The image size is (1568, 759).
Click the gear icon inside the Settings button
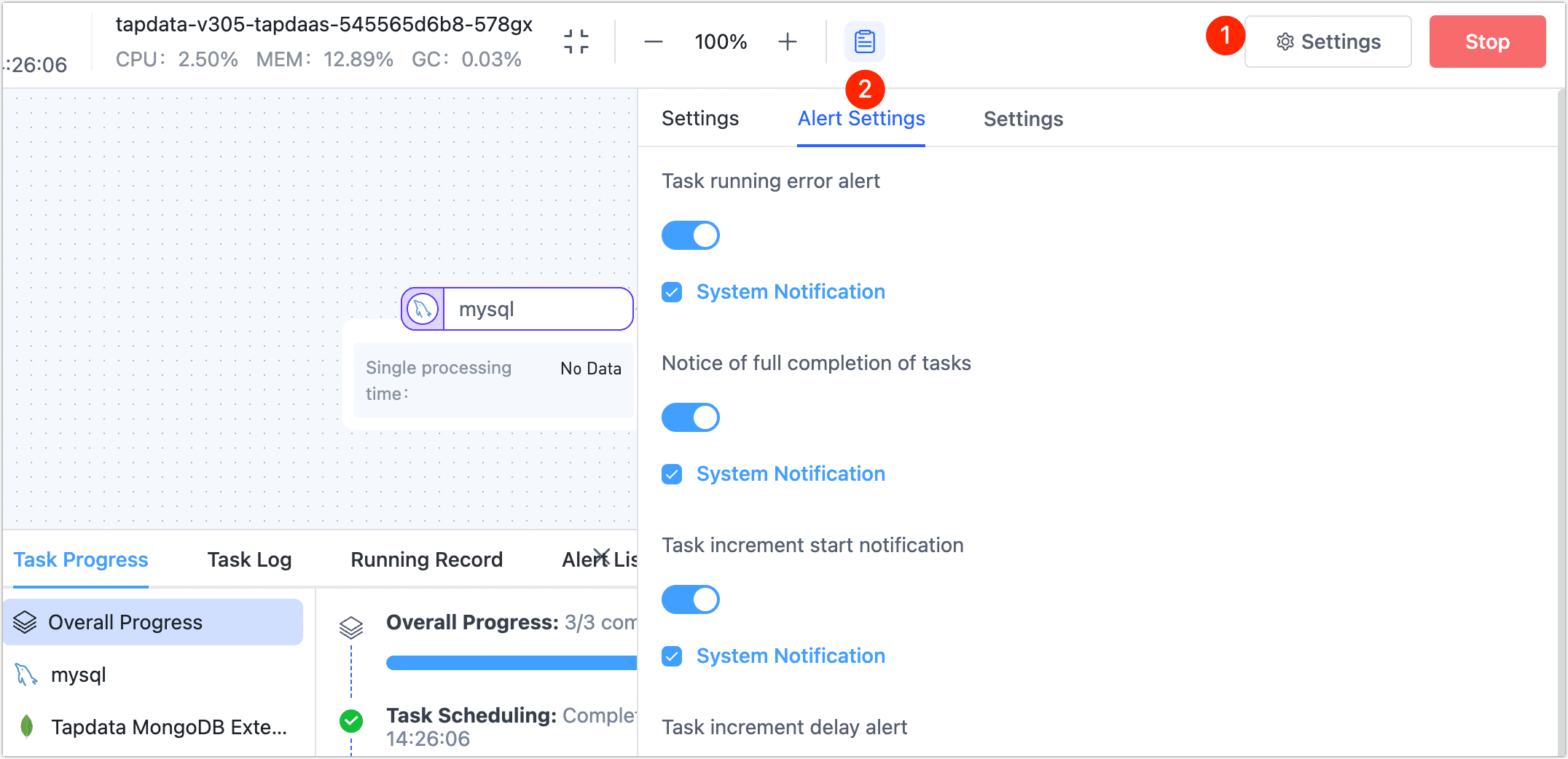click(1285, 42)
